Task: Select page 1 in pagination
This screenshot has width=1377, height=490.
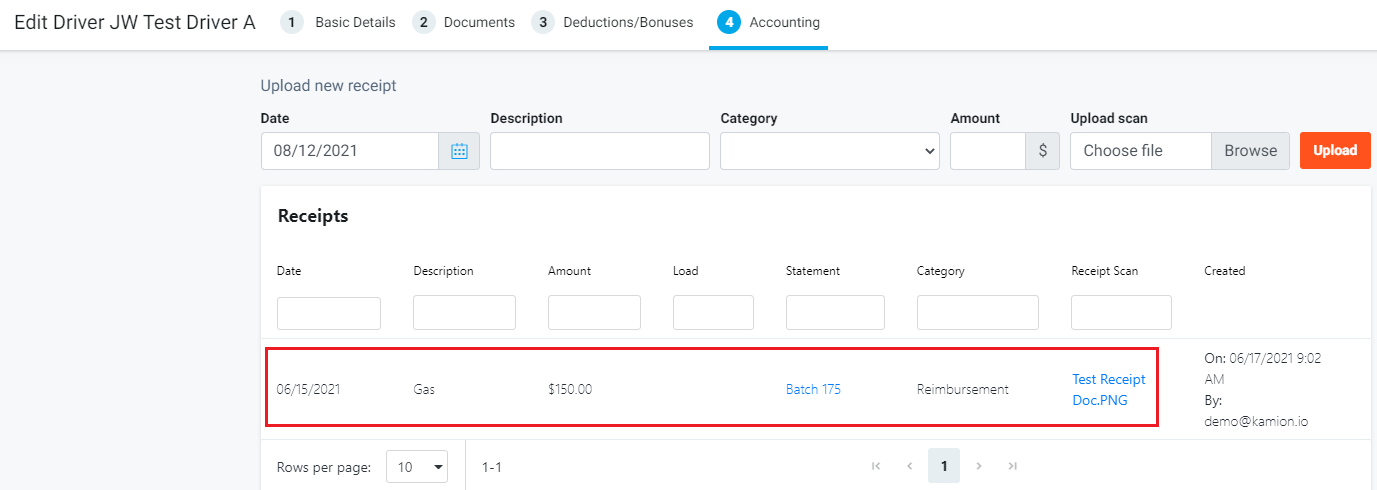Action: click(944, 466)
